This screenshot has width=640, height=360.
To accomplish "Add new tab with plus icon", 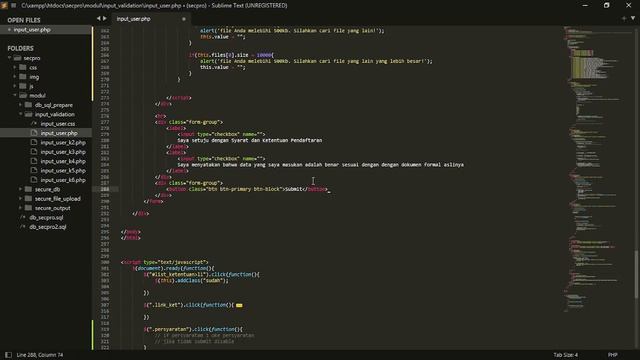I will pyautogui.click(x=624, y=18).
